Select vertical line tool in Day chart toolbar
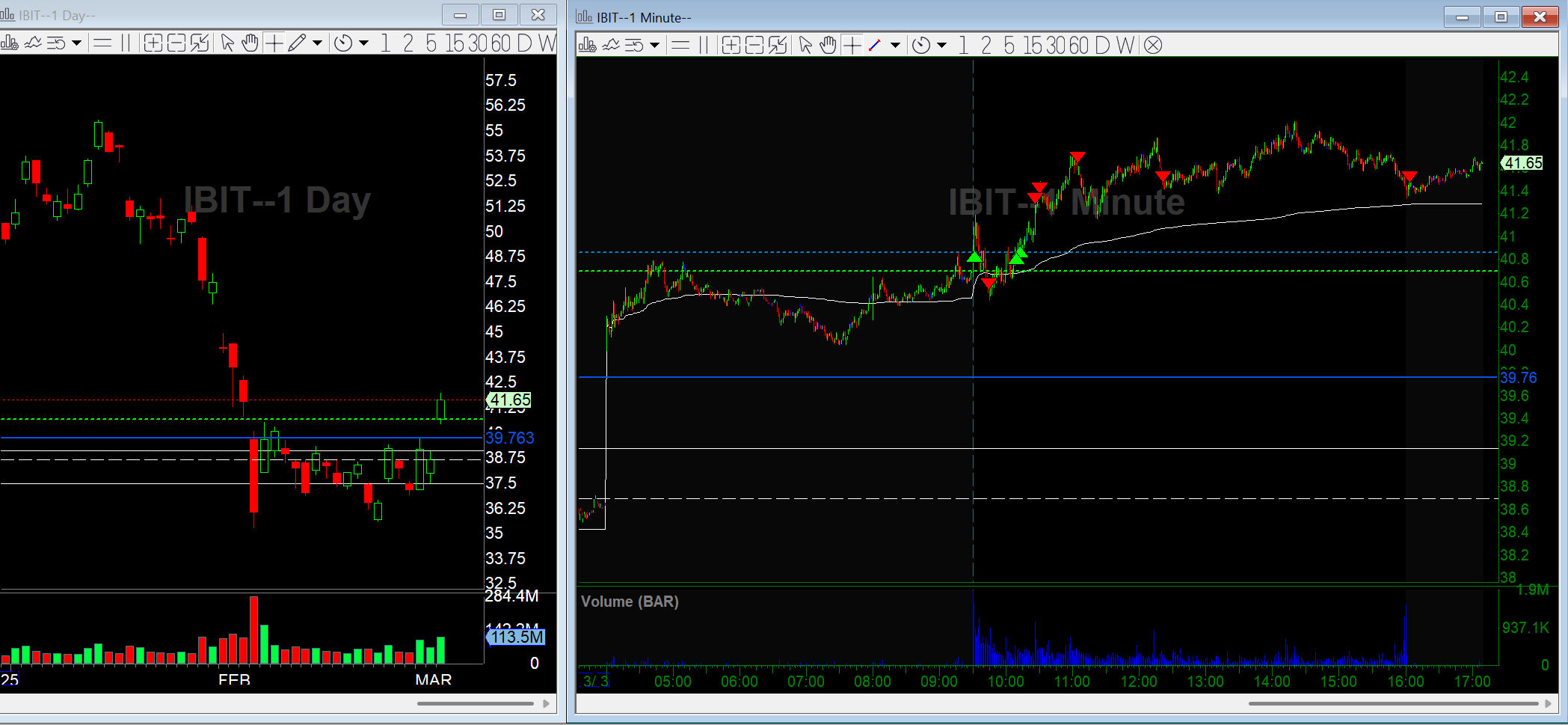Screen dimensions: 1568x725 [x=126, y=43]
